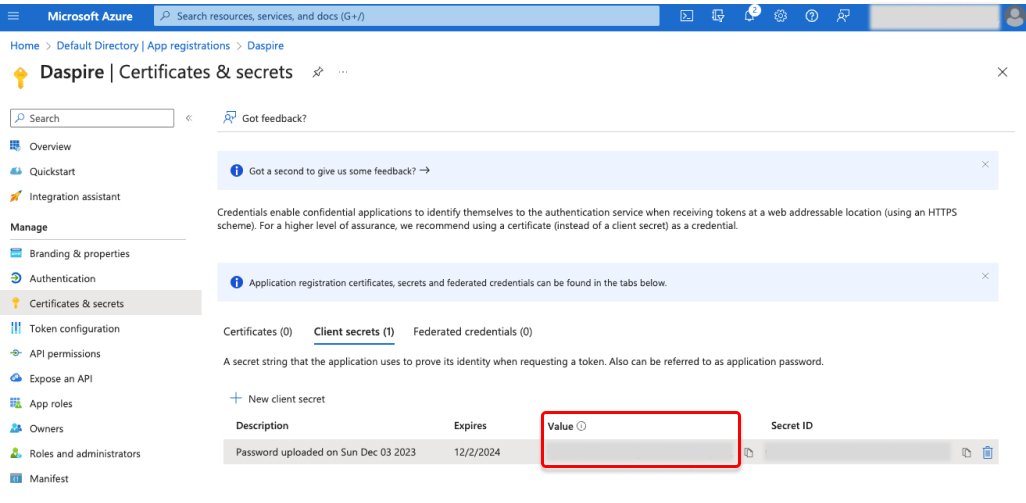Switch to the Certificates (0) tab
The image size is (1026, 503).
tap(258, 332)
